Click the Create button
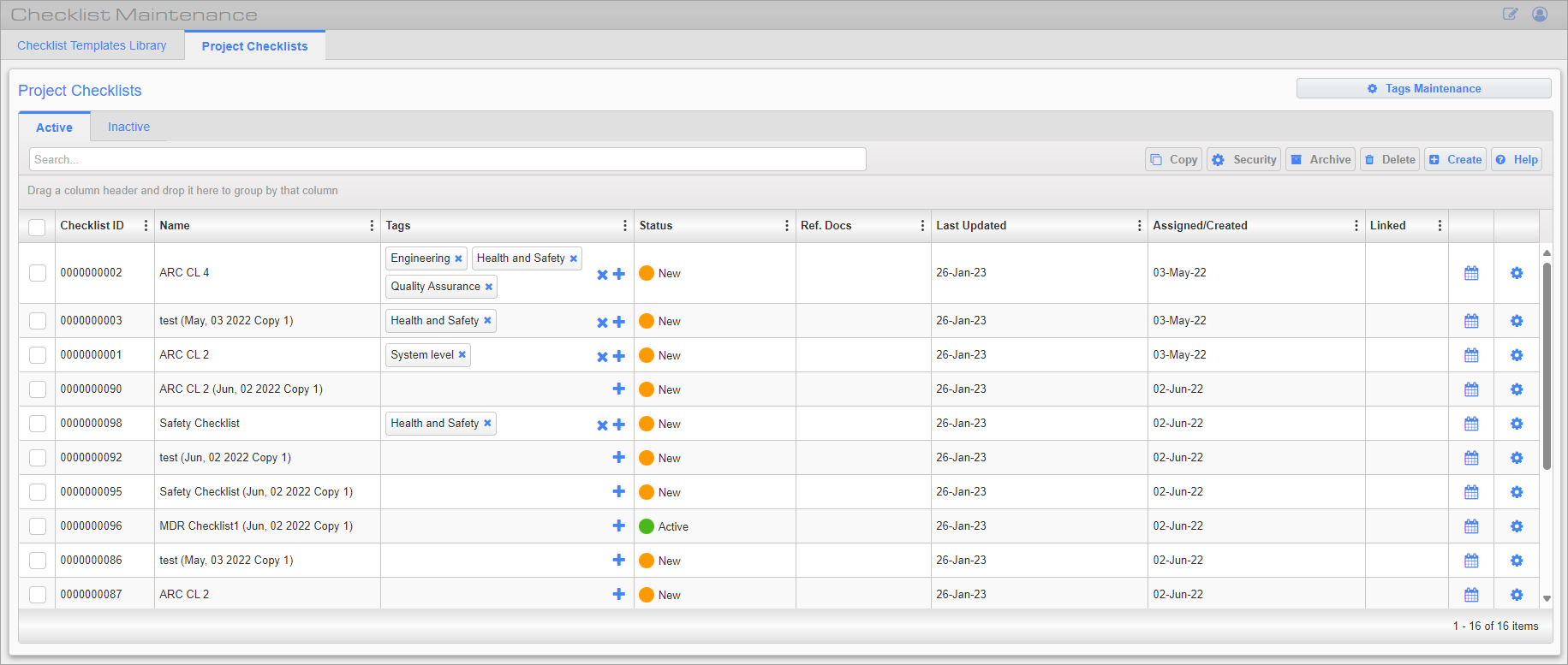Screen dimensions: 1568x665 [x=1455, y=159]
